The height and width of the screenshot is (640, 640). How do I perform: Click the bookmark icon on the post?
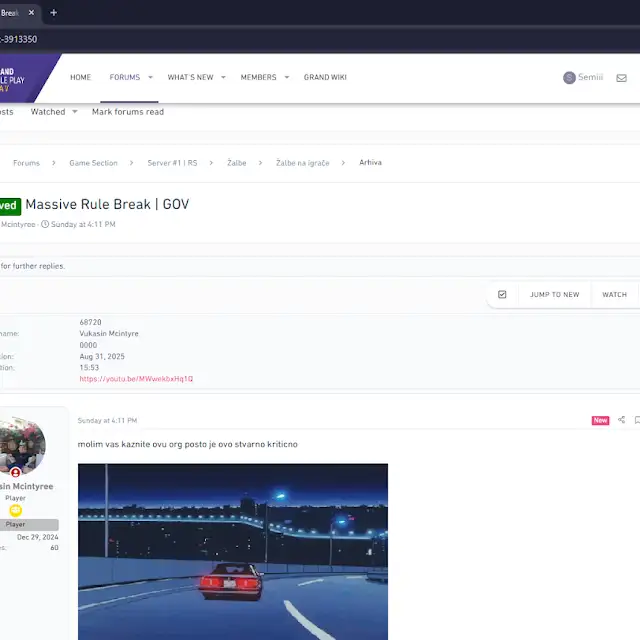click(x=637, y=420)
